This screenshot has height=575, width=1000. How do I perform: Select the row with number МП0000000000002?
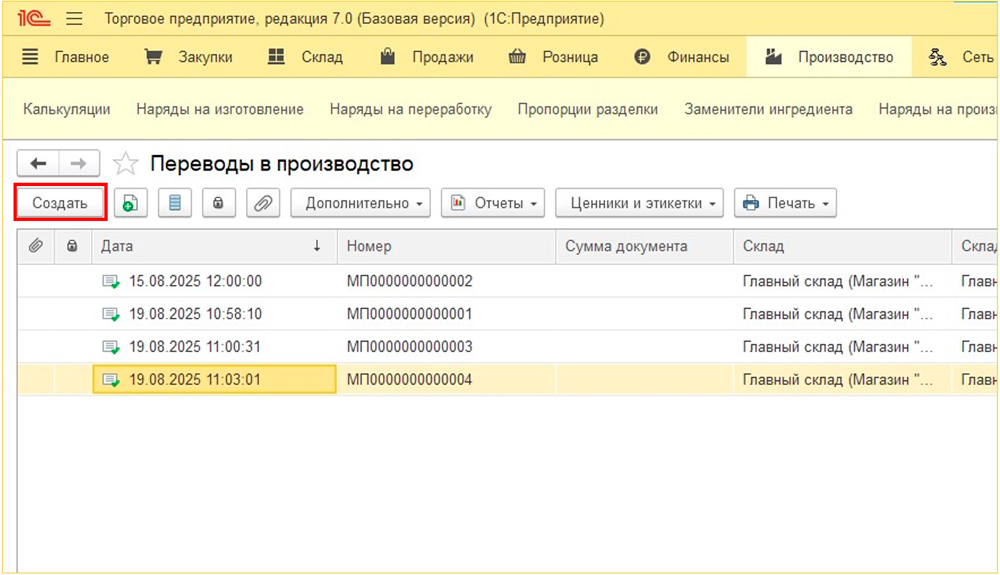coord(409,281)
